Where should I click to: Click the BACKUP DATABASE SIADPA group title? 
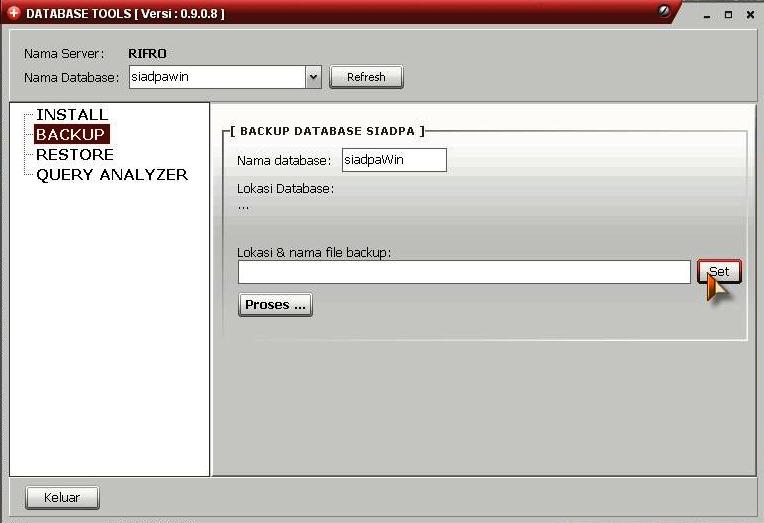327,131
